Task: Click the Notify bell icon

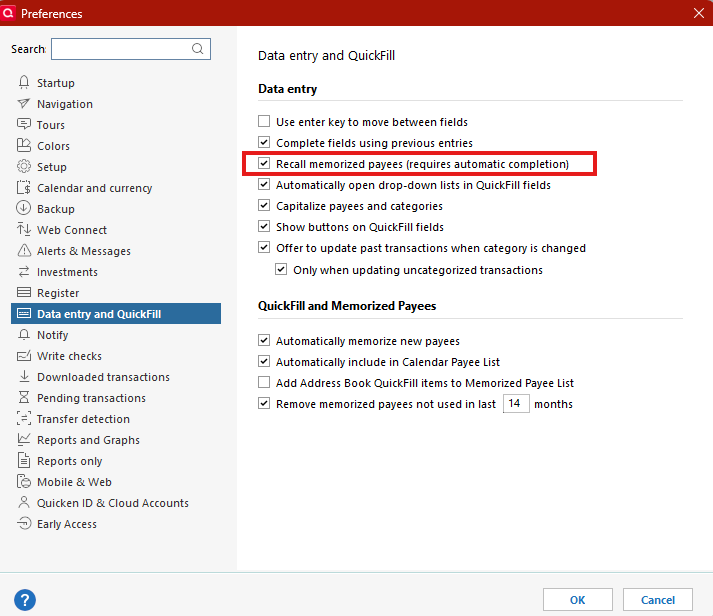Action: (x=24, y=335)
